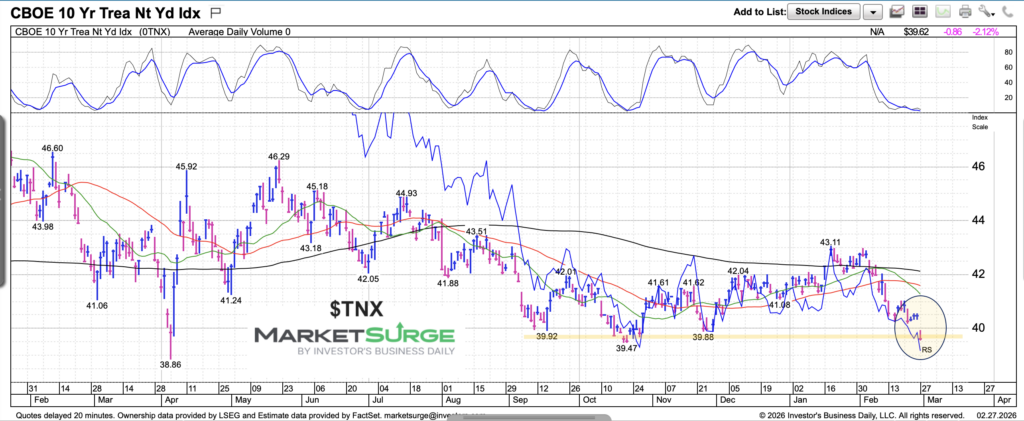Click the green line chart icon
The image size is (1024, 421).
tap(942, 12)
